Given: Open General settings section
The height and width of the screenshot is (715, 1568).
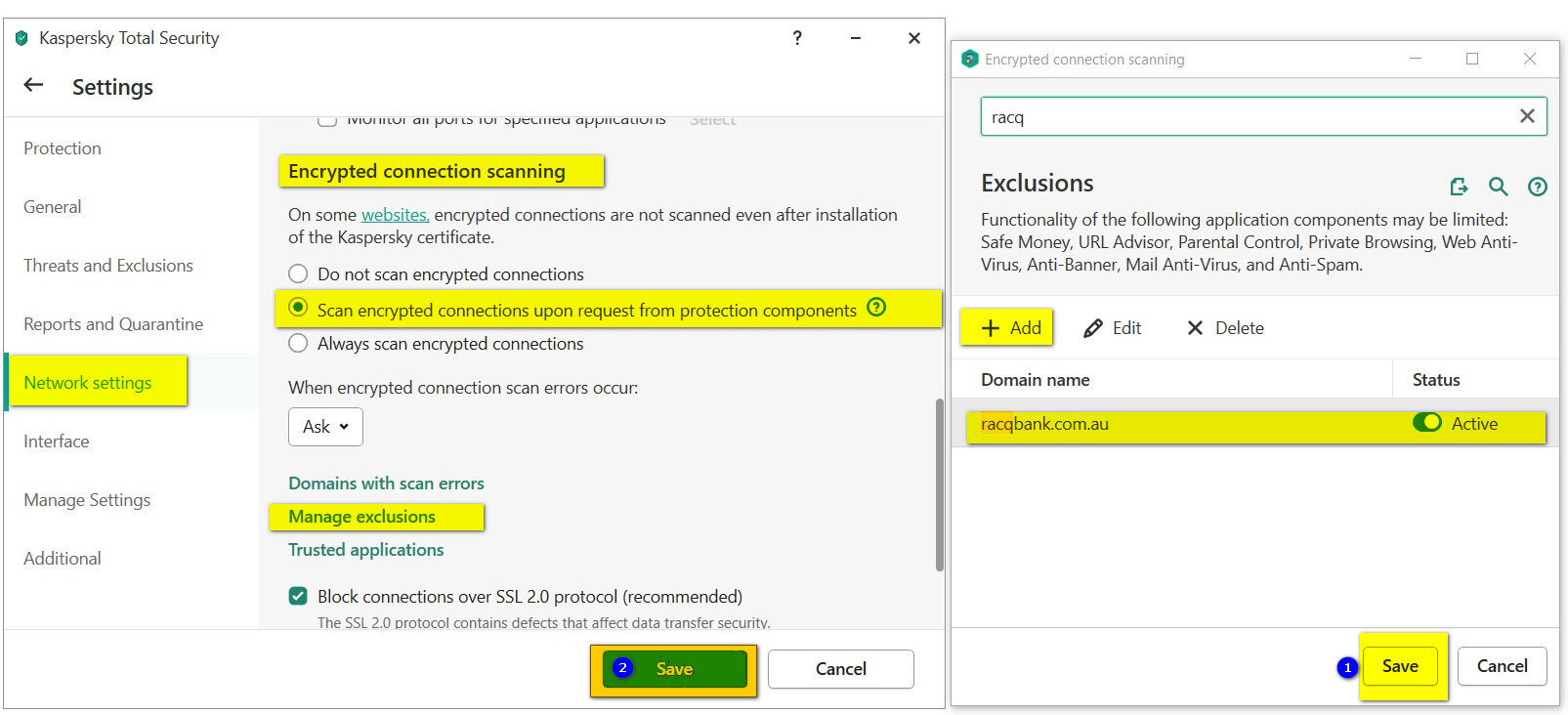Looking at the screenshot, I should (x=53, y=207).
